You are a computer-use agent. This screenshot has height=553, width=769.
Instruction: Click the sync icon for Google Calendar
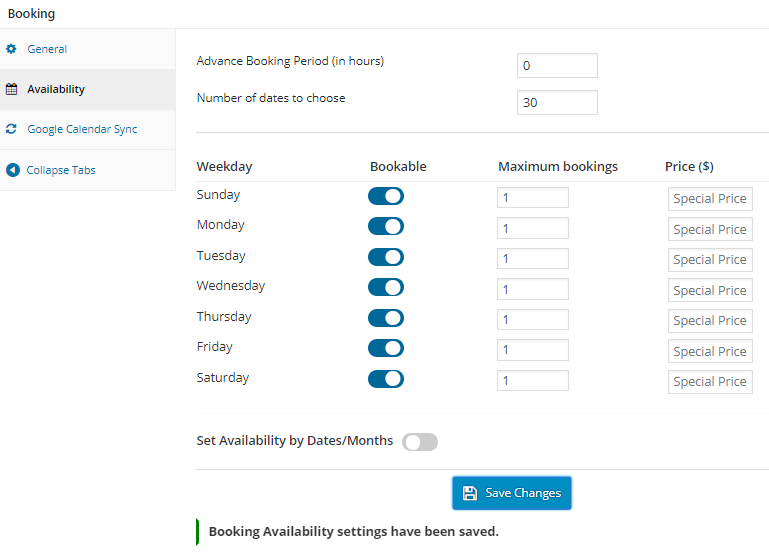click(12, 129)
